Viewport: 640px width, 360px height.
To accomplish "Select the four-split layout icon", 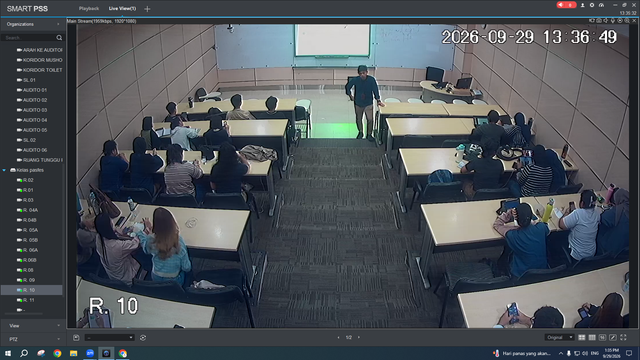I will pos(582,338).
